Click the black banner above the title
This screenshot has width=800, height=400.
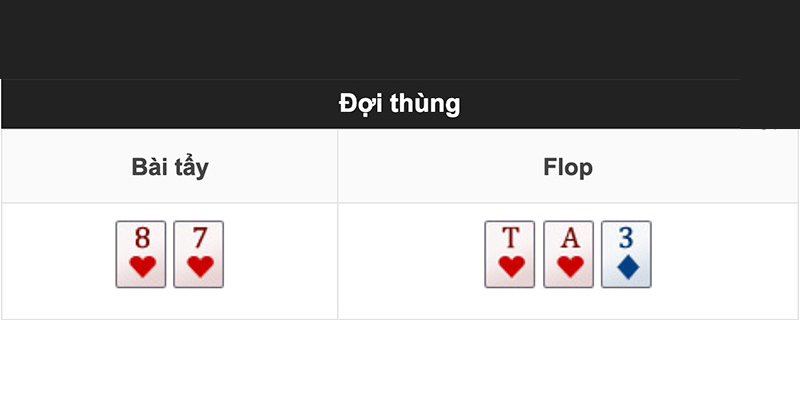pos(400,39)
